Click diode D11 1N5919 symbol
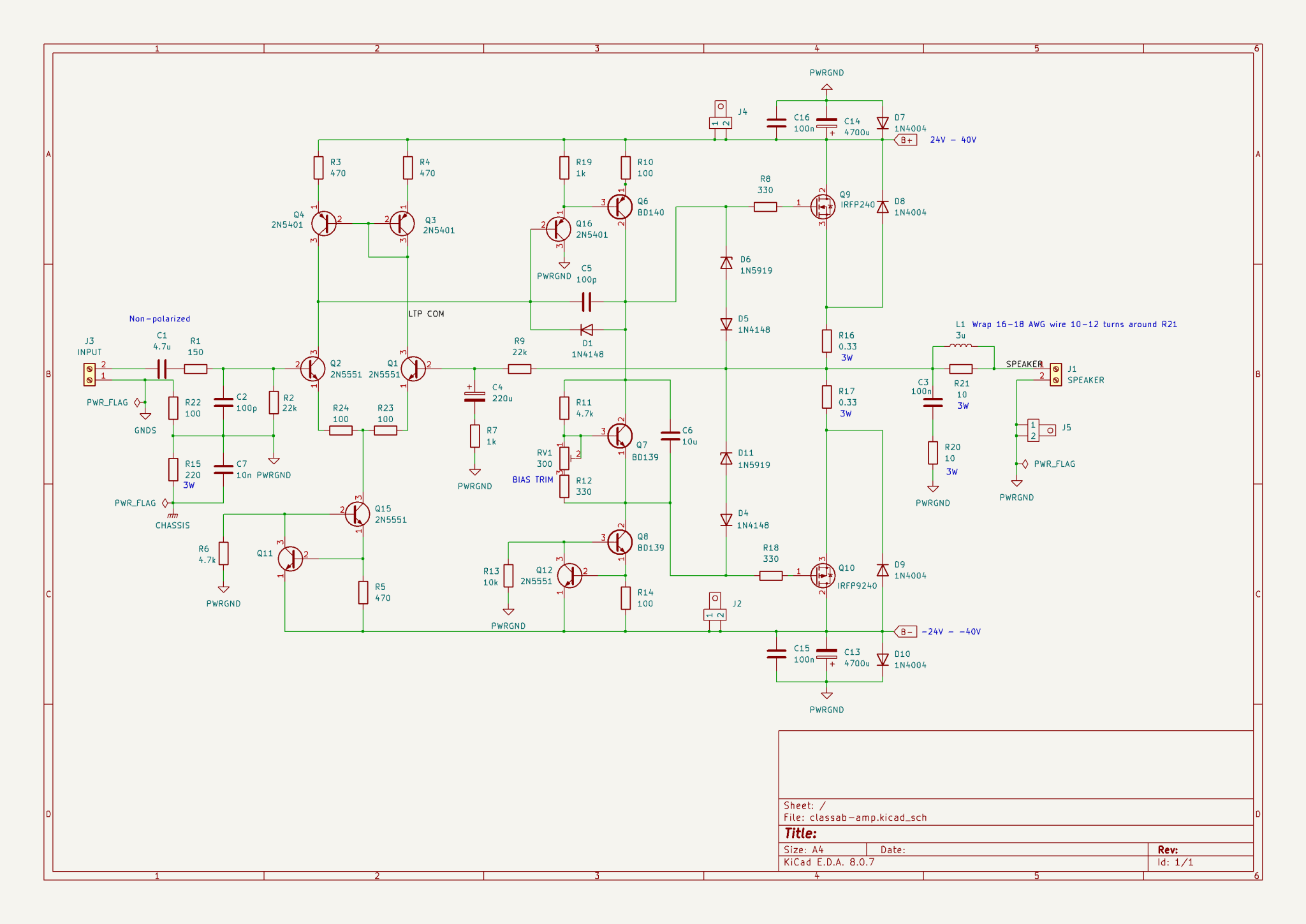The width and height of the screenshot is (1306, 924). coord(726,458)
